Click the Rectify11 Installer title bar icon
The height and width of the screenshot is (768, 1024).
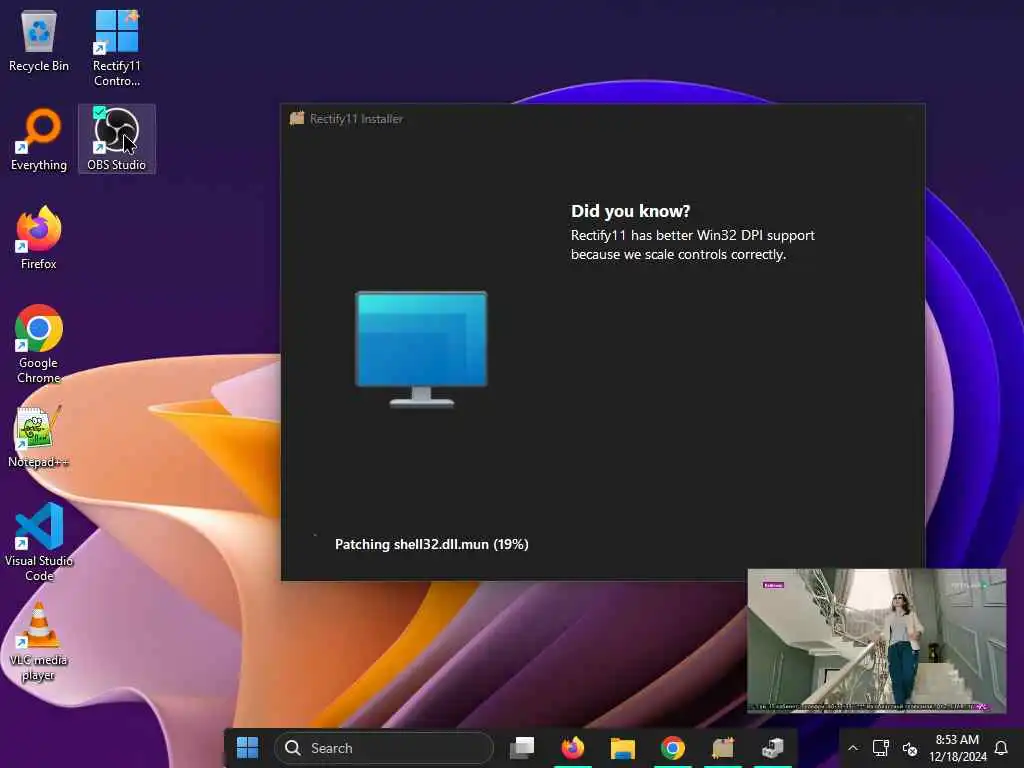297,118
